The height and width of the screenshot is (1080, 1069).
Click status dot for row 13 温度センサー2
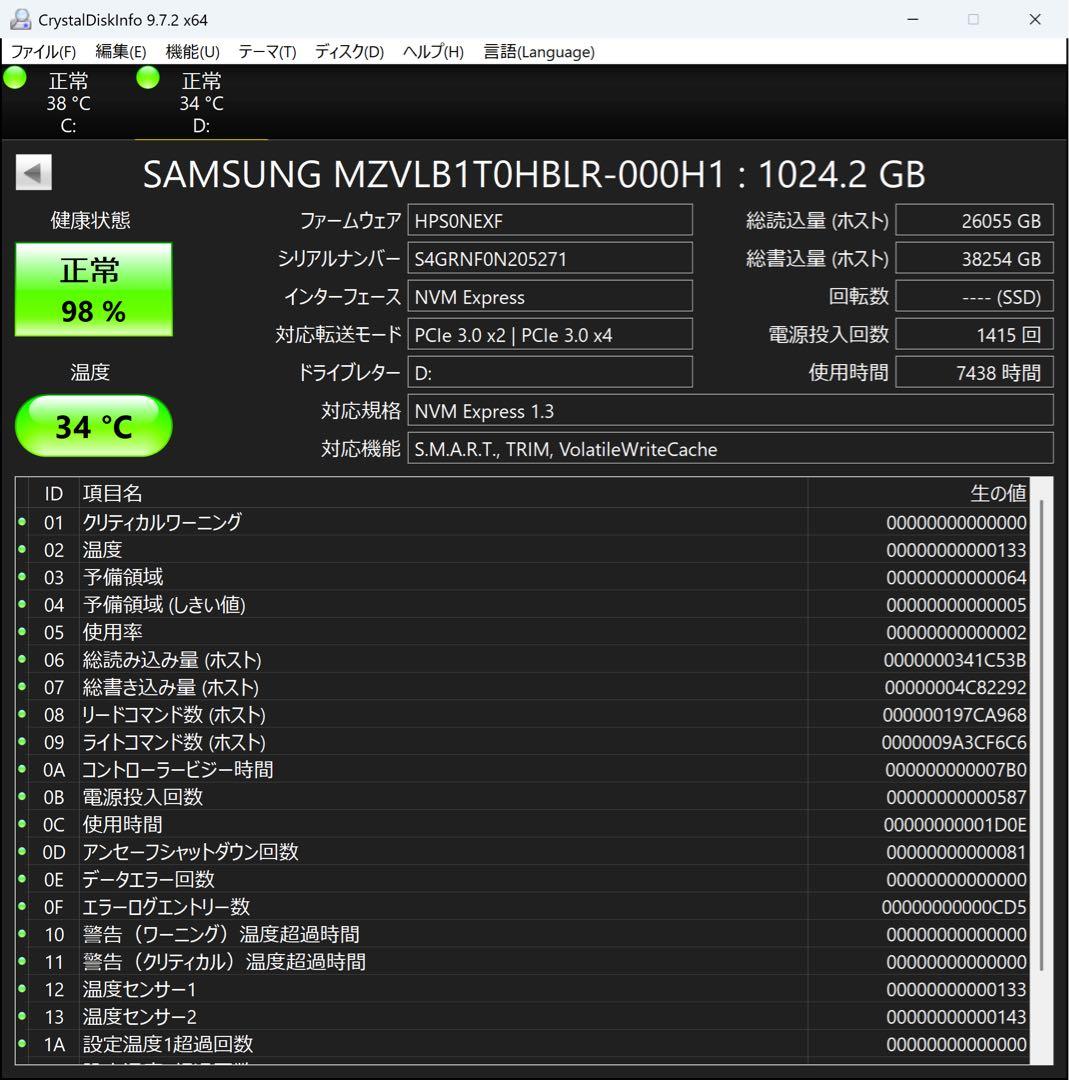pyautogui.click(x=22, y=1016)
